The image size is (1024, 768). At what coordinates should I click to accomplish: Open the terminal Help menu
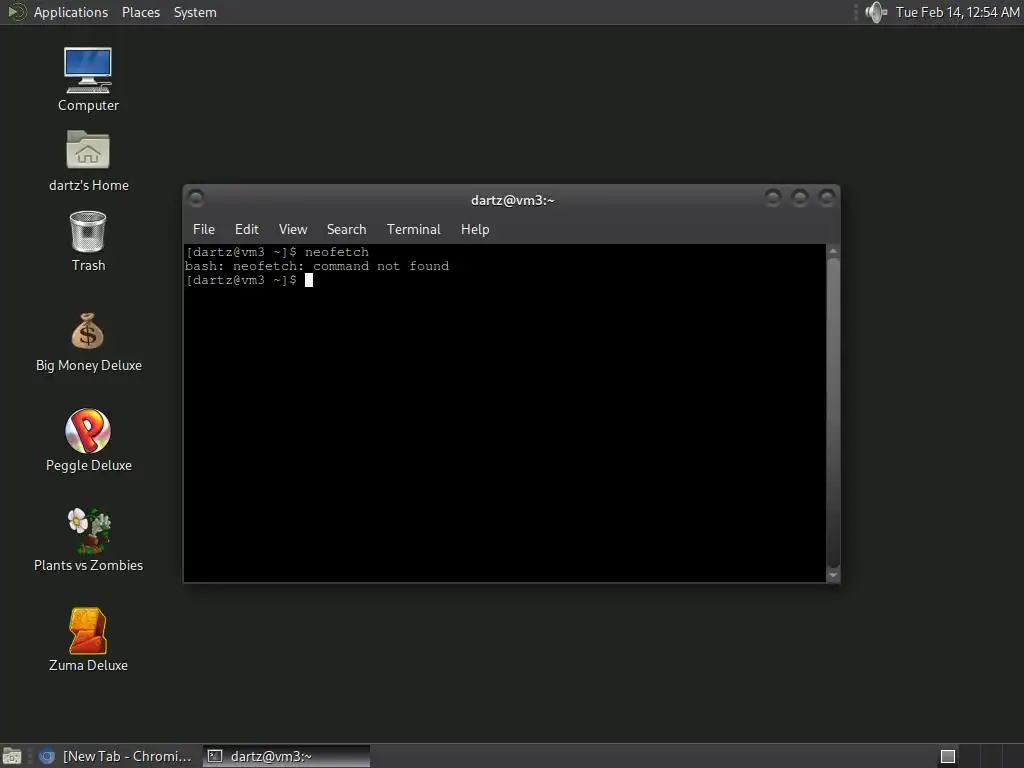pos(475,229)
